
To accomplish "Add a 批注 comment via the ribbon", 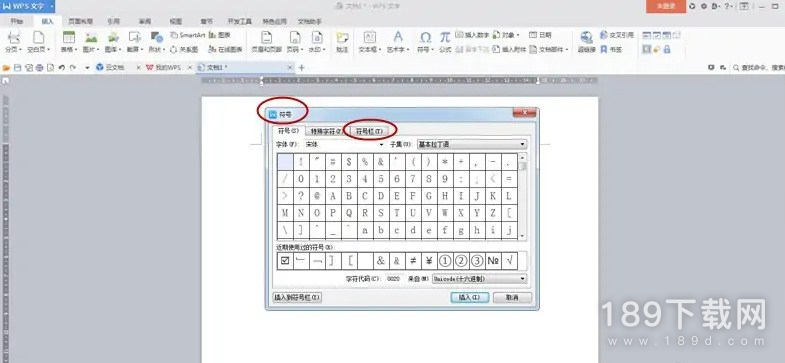I will (342, 38).
